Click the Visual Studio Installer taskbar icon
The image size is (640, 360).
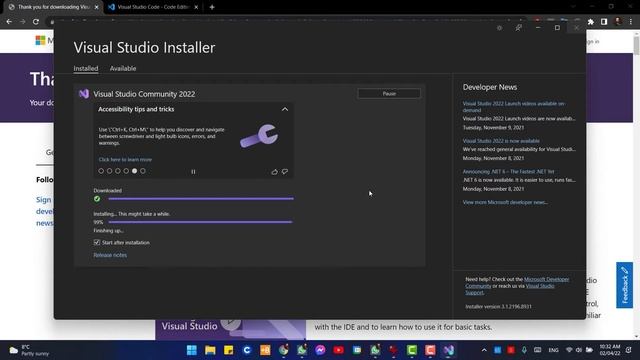click(x=449, y=350)
